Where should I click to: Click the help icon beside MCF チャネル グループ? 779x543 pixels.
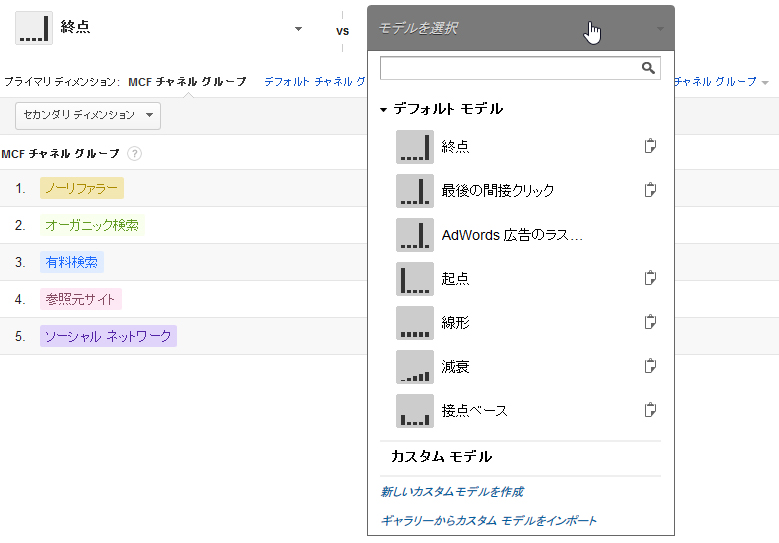point(134,154)
